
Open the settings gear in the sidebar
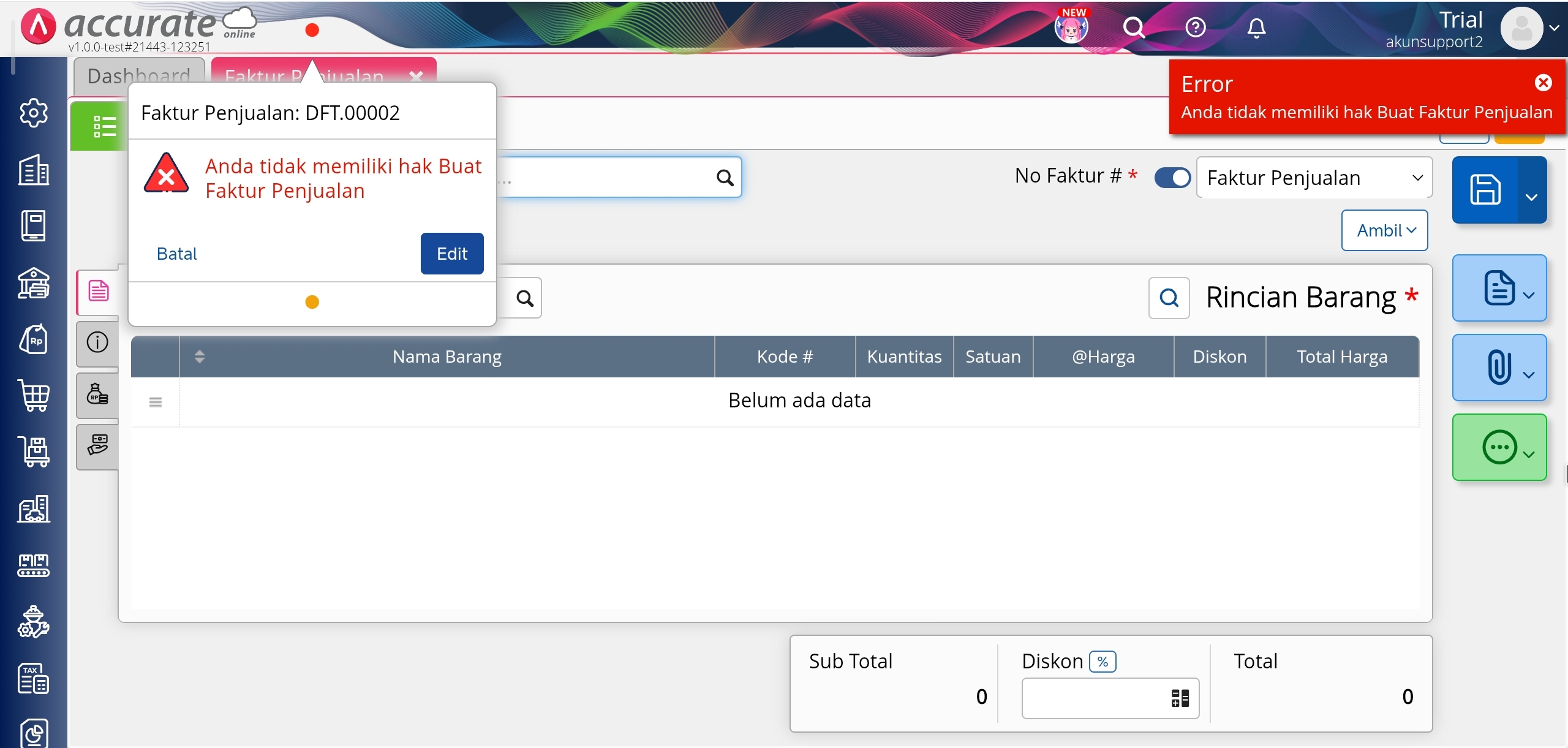point(34,113)
